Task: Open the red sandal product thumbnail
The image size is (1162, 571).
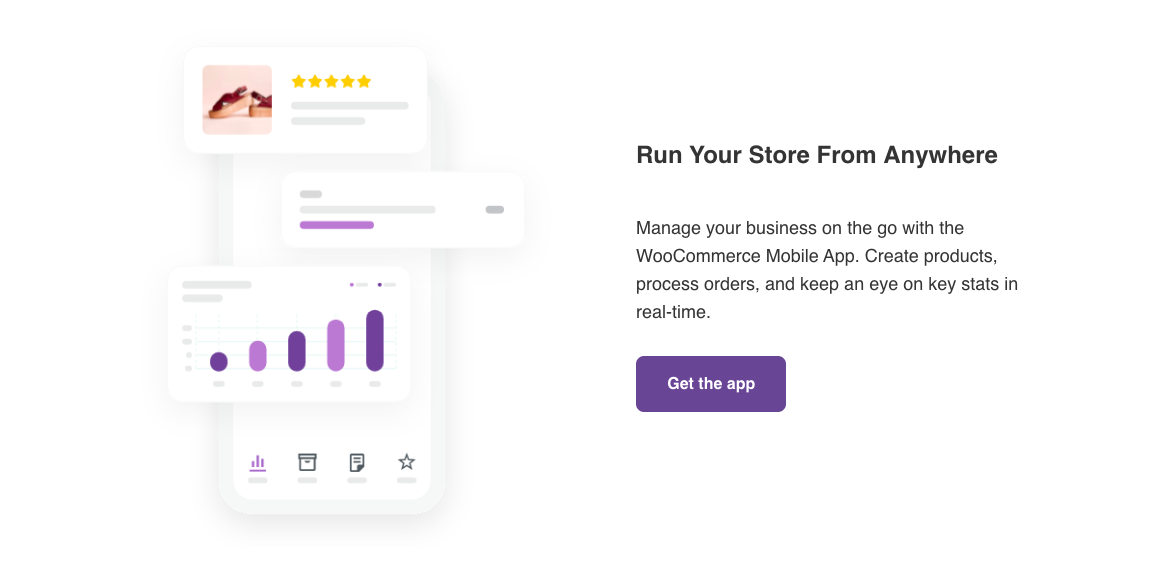Action: click(x=237, y=100)
